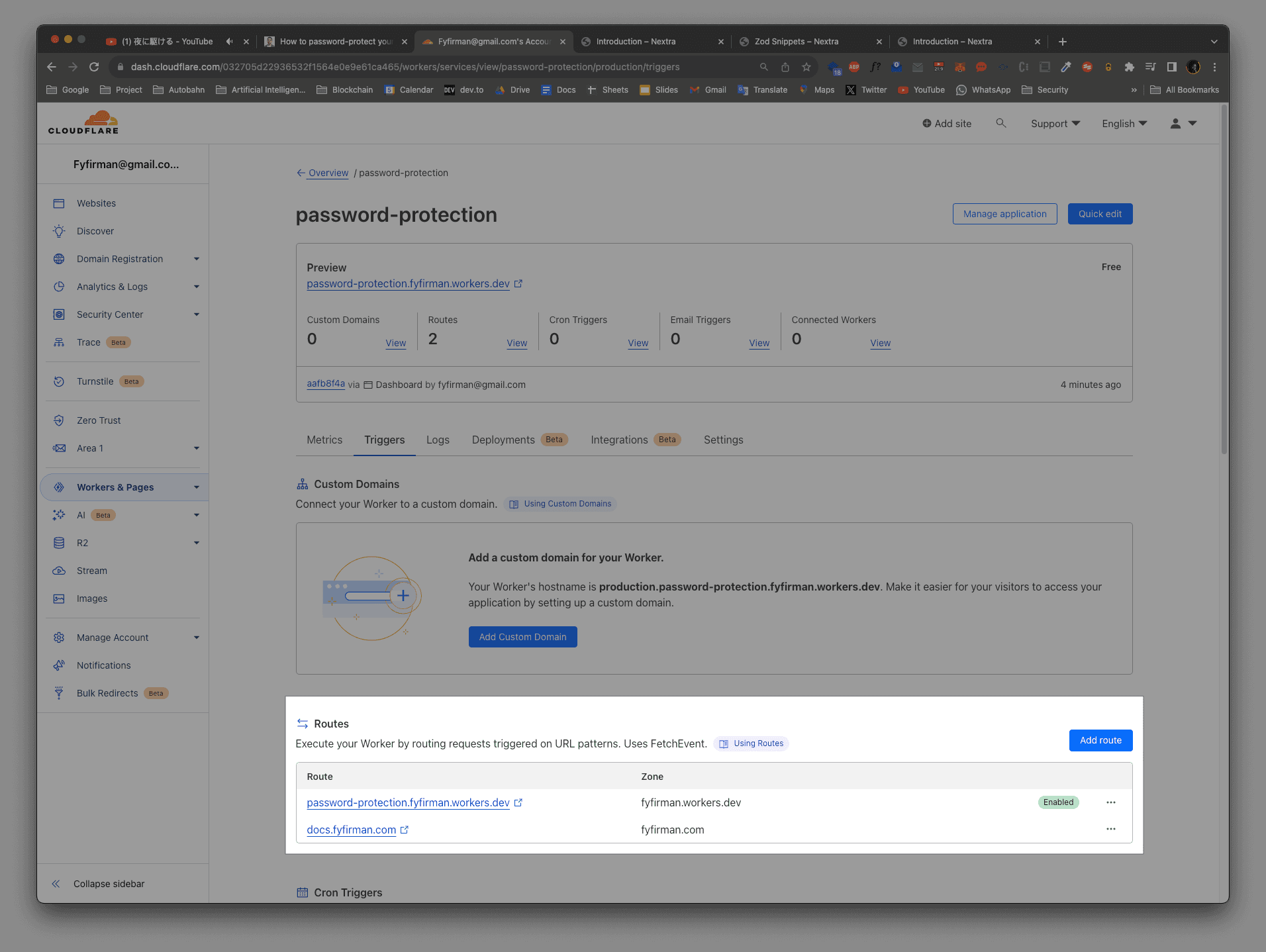The width and height of the screenshot is (1266, 952).
Task: Close the How to password-protect browser tab
Action: (405, 41)
